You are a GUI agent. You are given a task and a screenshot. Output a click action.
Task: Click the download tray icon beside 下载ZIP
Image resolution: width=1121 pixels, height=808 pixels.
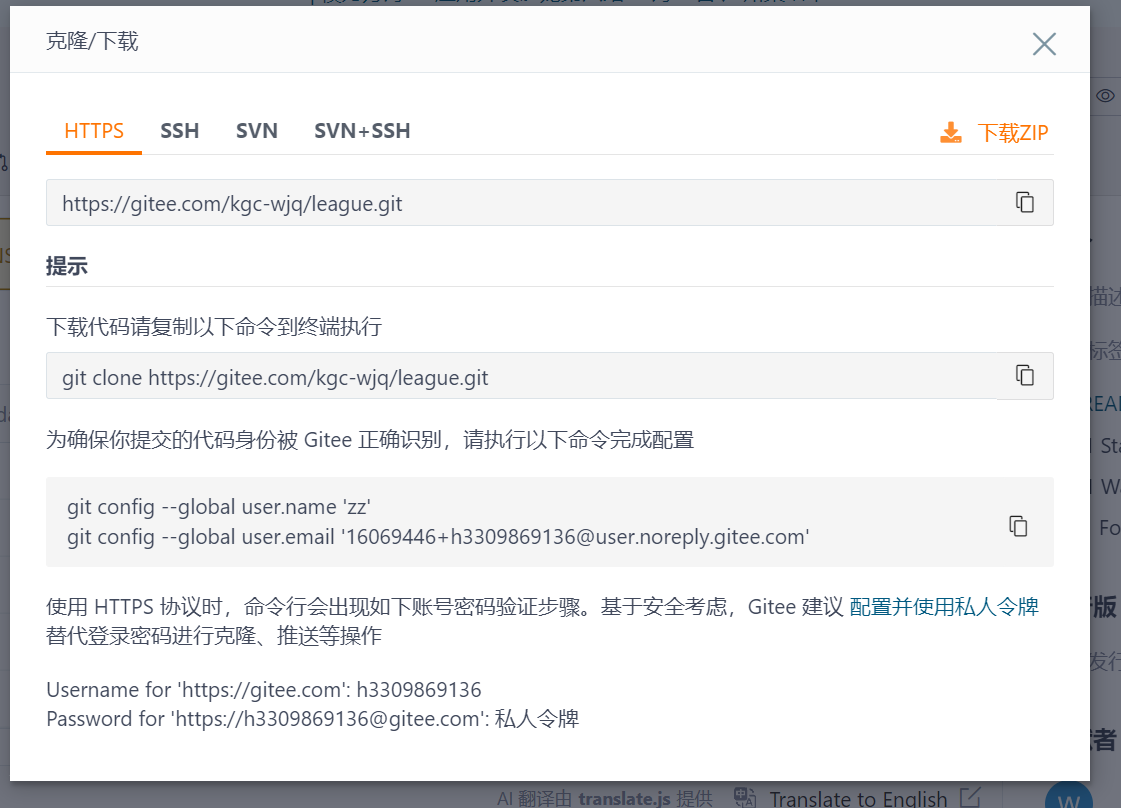(951, 132)
